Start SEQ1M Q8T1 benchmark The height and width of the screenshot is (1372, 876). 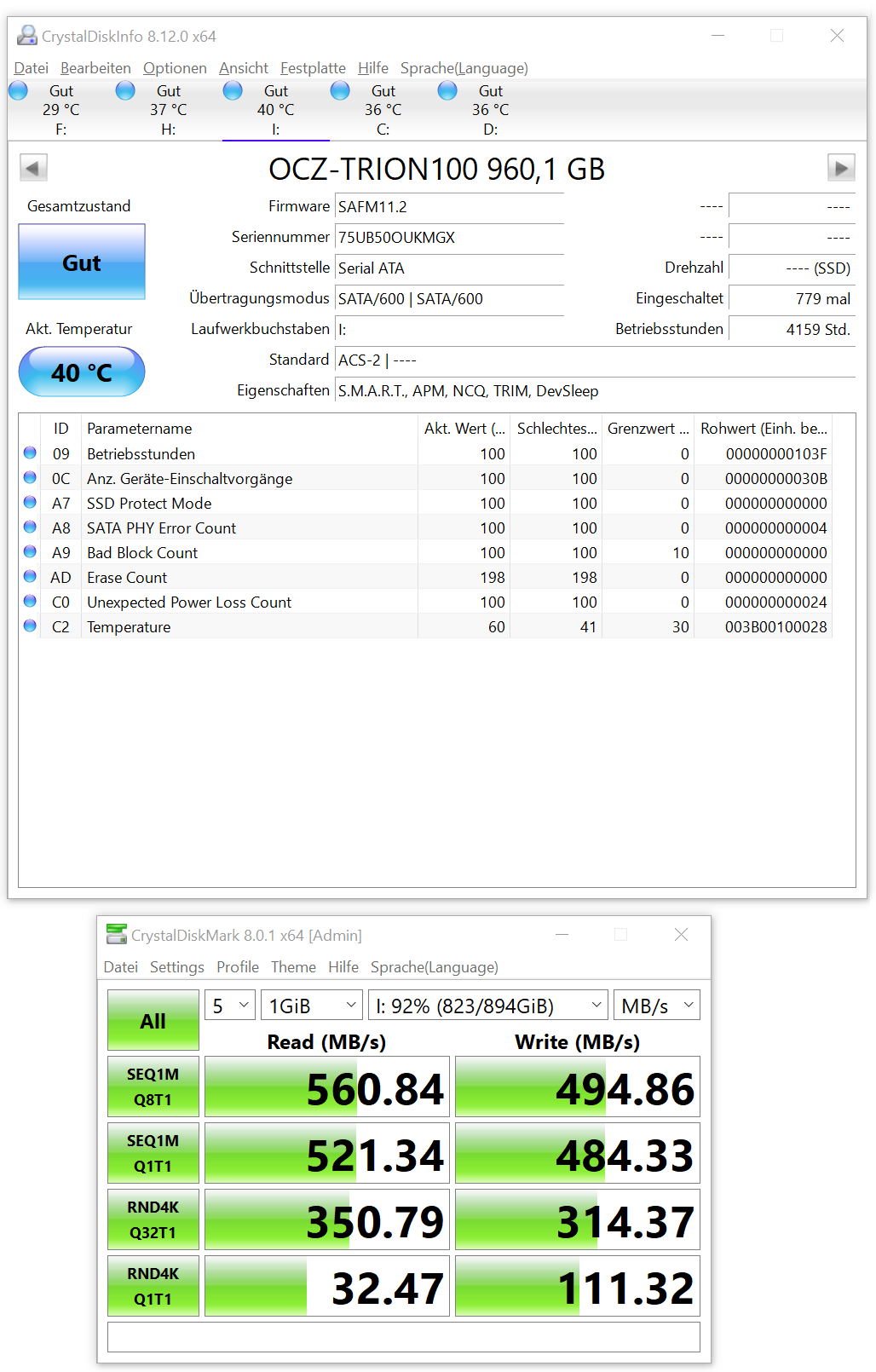[153, 1087]
